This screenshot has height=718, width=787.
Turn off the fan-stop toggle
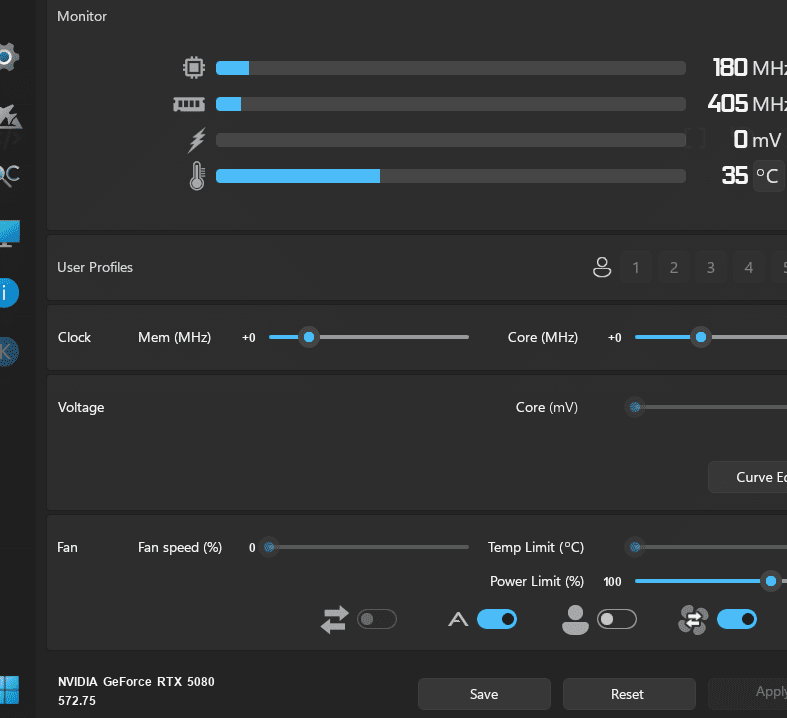tap(737, 620)
